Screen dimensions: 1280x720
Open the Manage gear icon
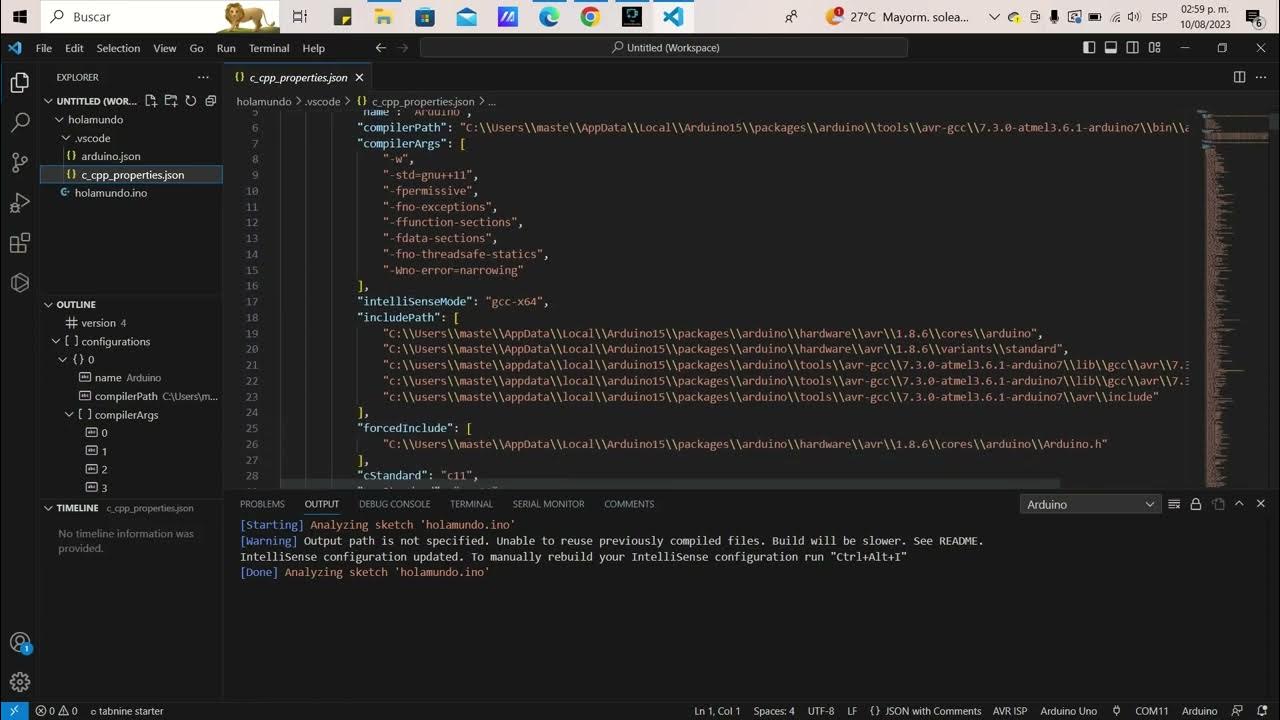click(x=19, y=683)
